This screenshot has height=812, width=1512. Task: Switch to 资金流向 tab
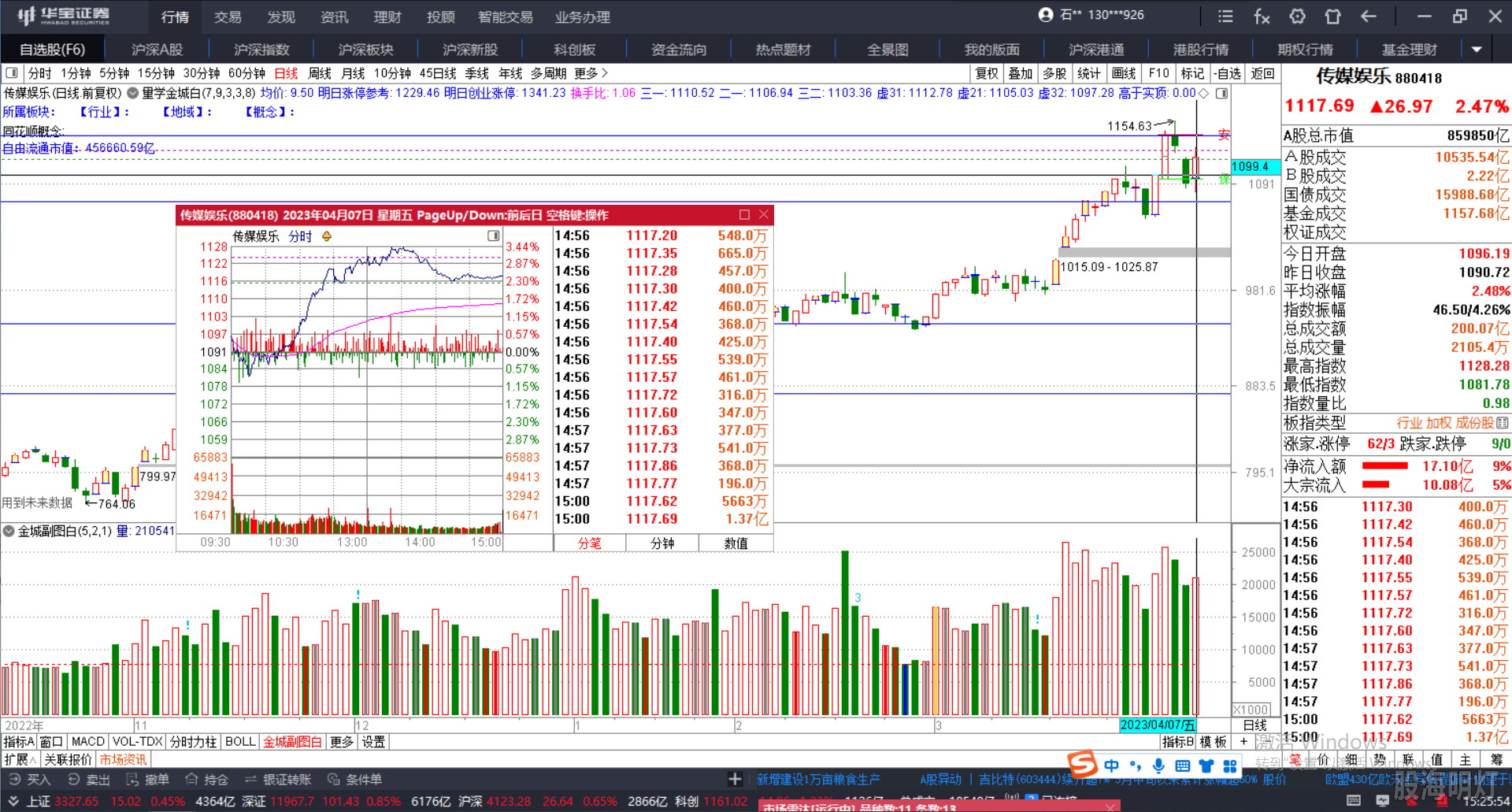coord(679,50)
